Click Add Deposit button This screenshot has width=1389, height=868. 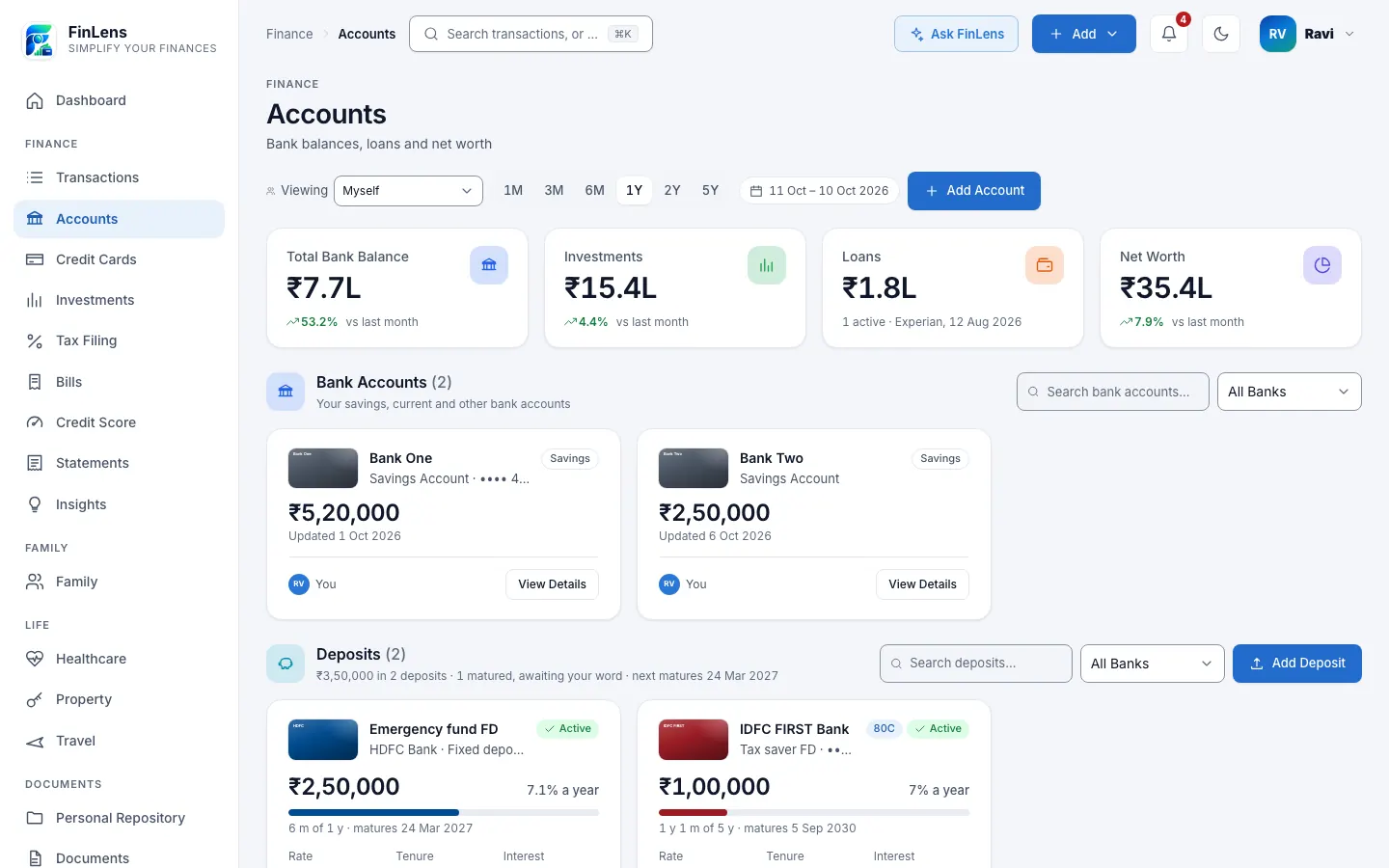(1297, 664)
